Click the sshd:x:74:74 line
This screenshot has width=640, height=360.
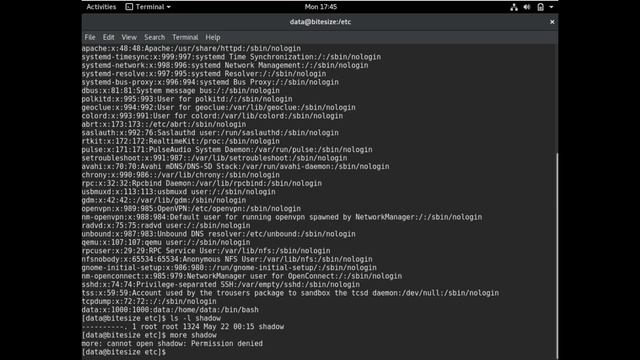(221, 284)
